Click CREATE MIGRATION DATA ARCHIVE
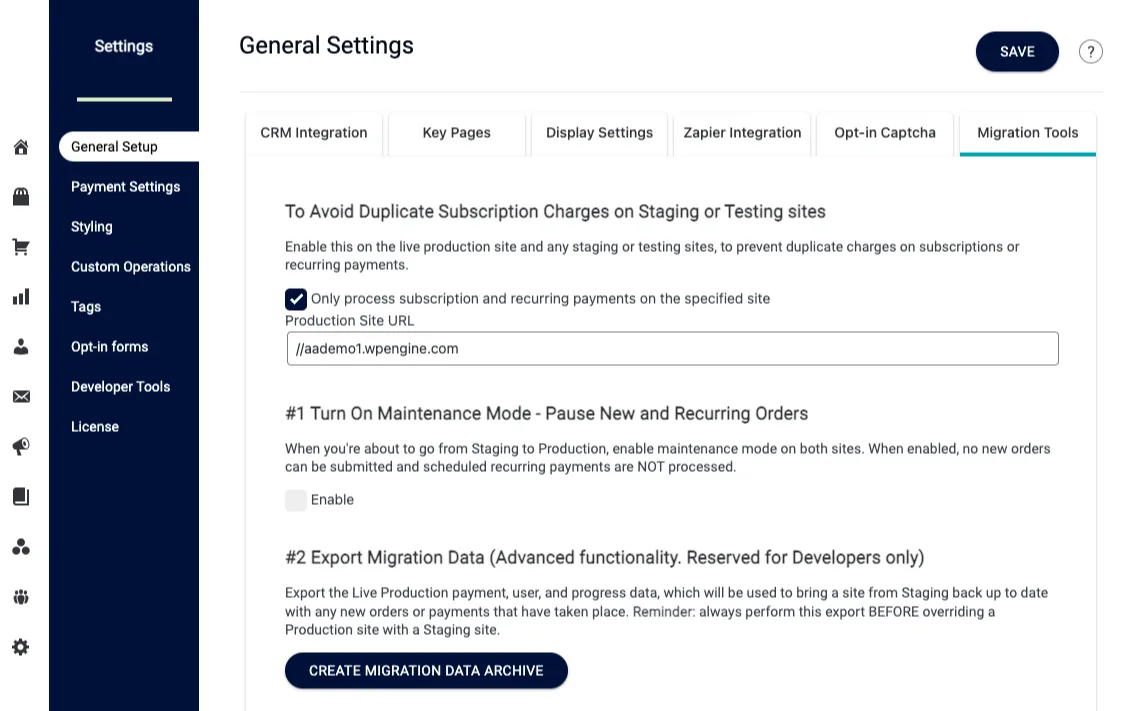 [426, 670]
